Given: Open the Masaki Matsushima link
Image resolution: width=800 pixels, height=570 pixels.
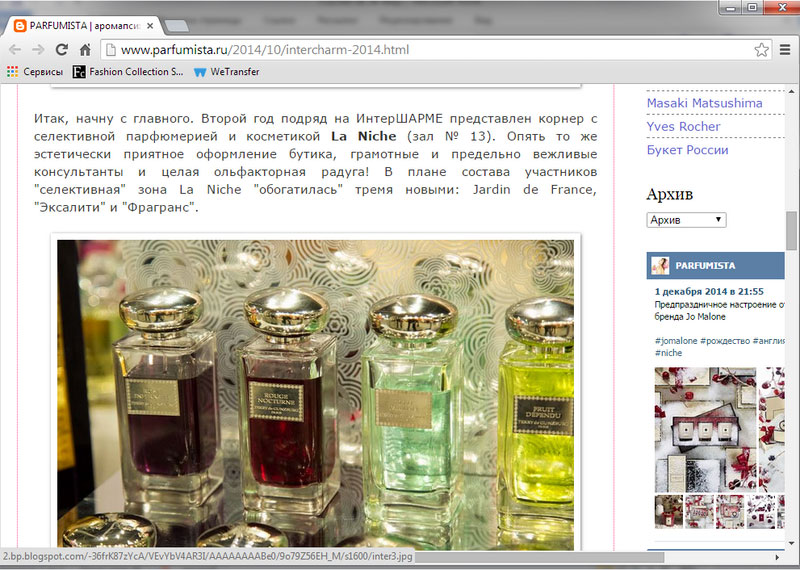Looking at the screenshot, I should click(x=704, y=103).
